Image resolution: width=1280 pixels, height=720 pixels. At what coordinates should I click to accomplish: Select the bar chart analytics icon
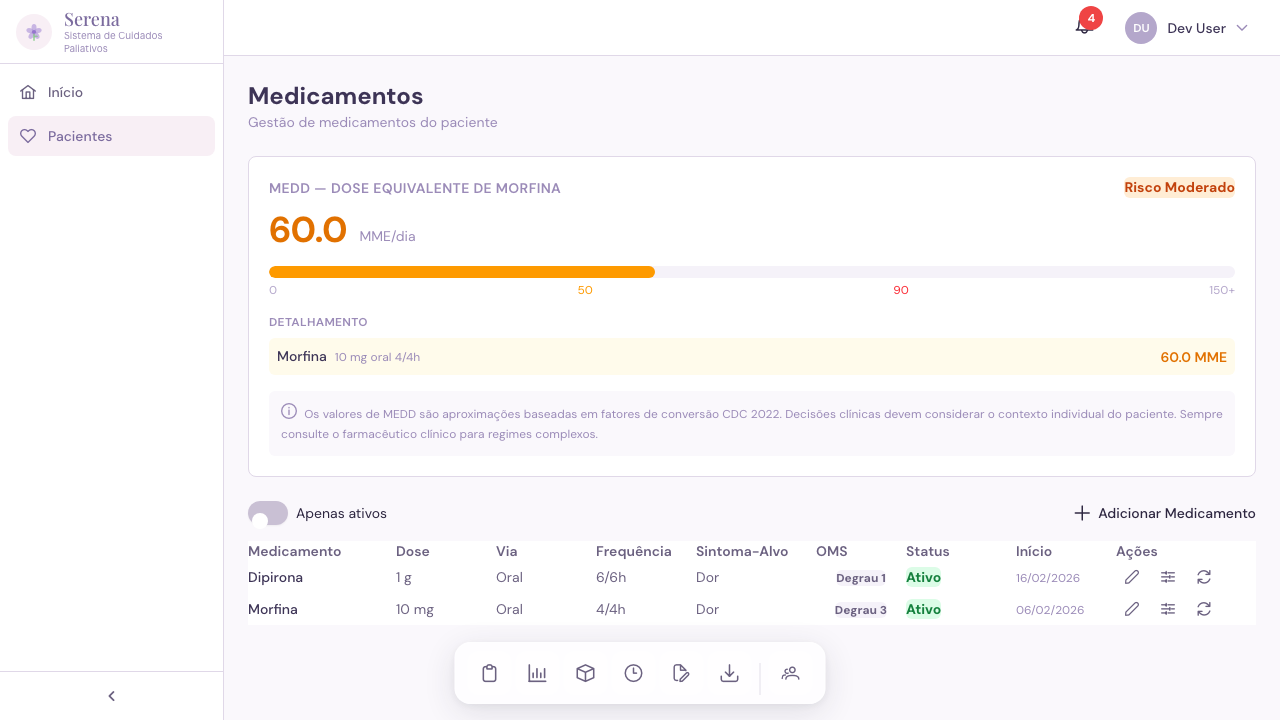pos(537,673)
